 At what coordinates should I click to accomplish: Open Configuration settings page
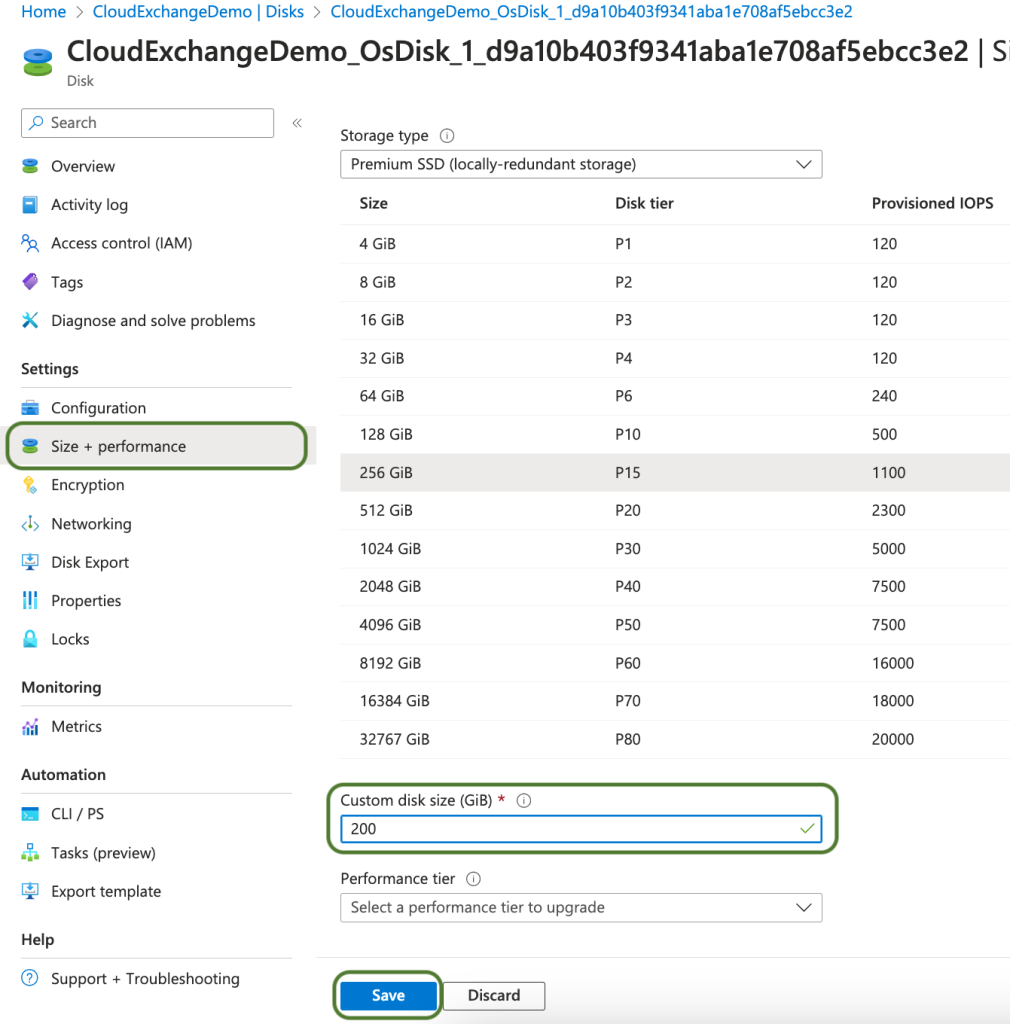[x=99, y=408]
